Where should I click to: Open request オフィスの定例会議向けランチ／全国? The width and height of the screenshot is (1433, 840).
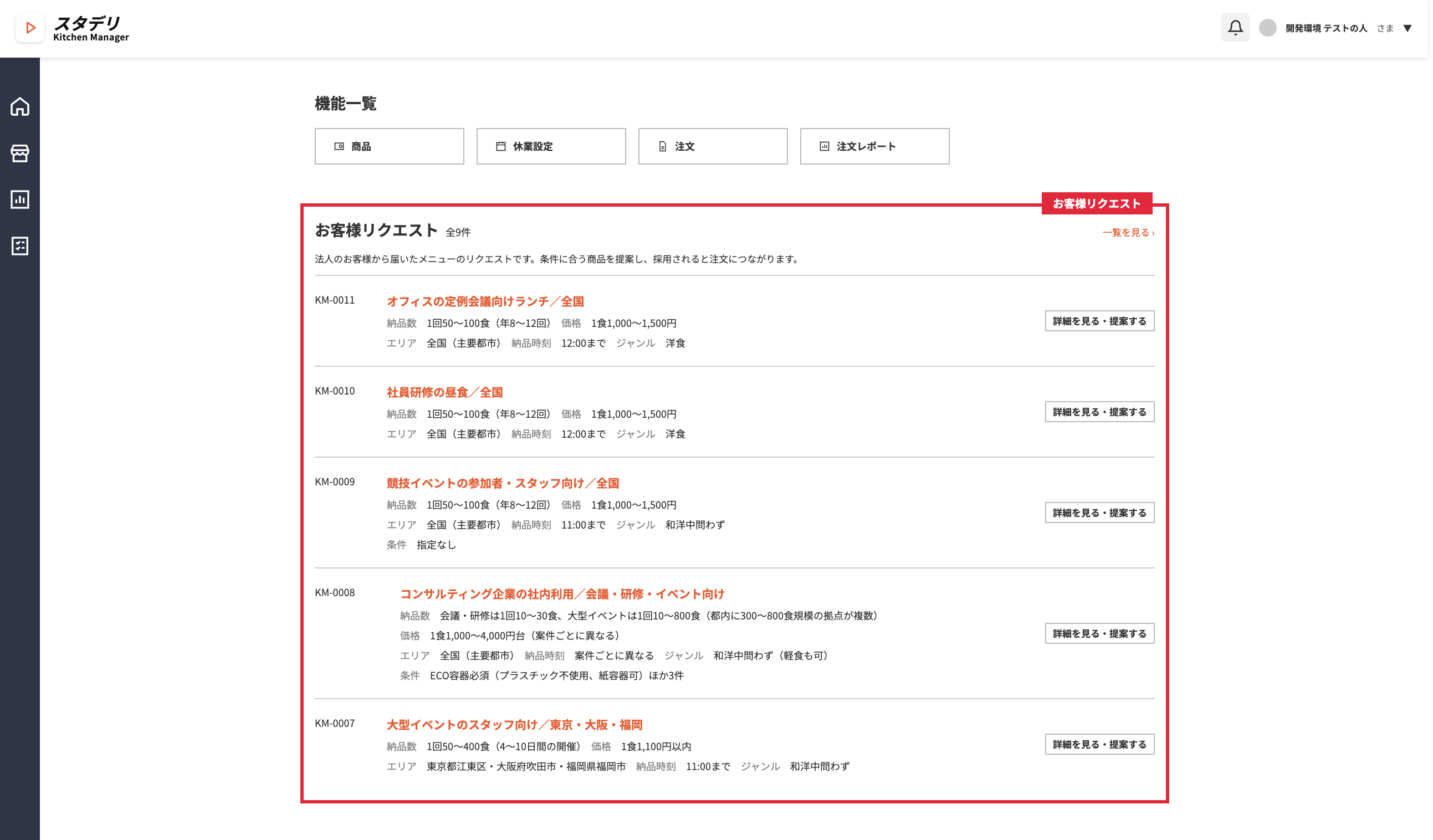coord(485,301)
